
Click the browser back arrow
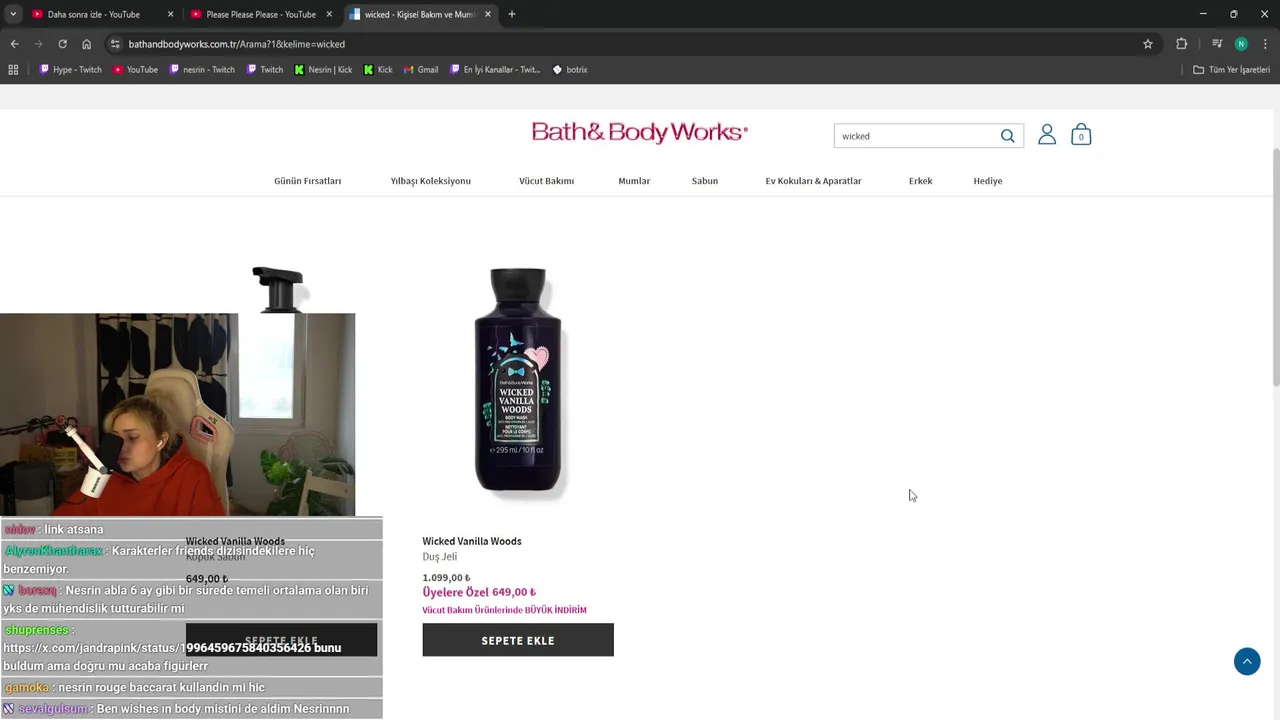coord(14,44)
